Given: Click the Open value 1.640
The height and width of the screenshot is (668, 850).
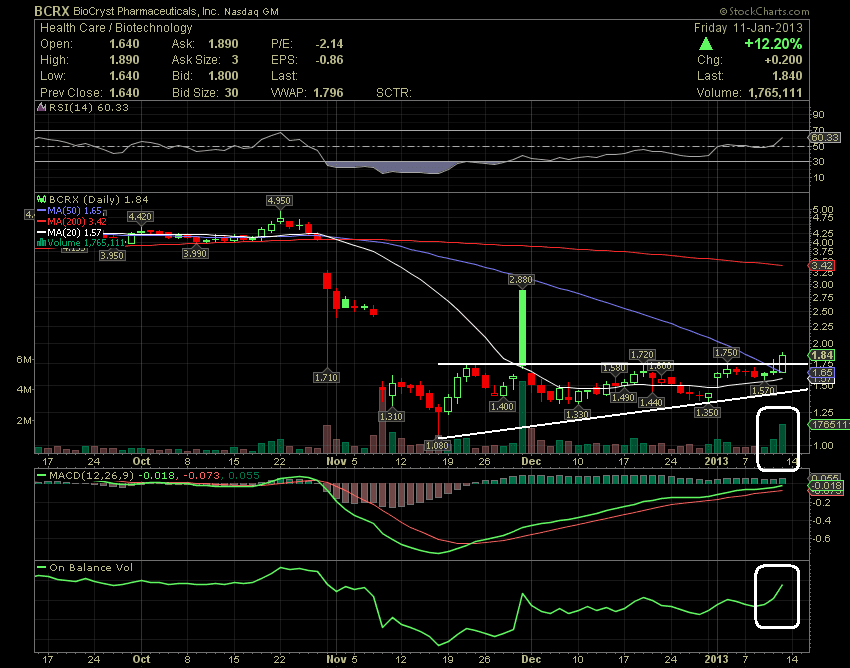Looking at the screenshot, I should tap(124, 44).
